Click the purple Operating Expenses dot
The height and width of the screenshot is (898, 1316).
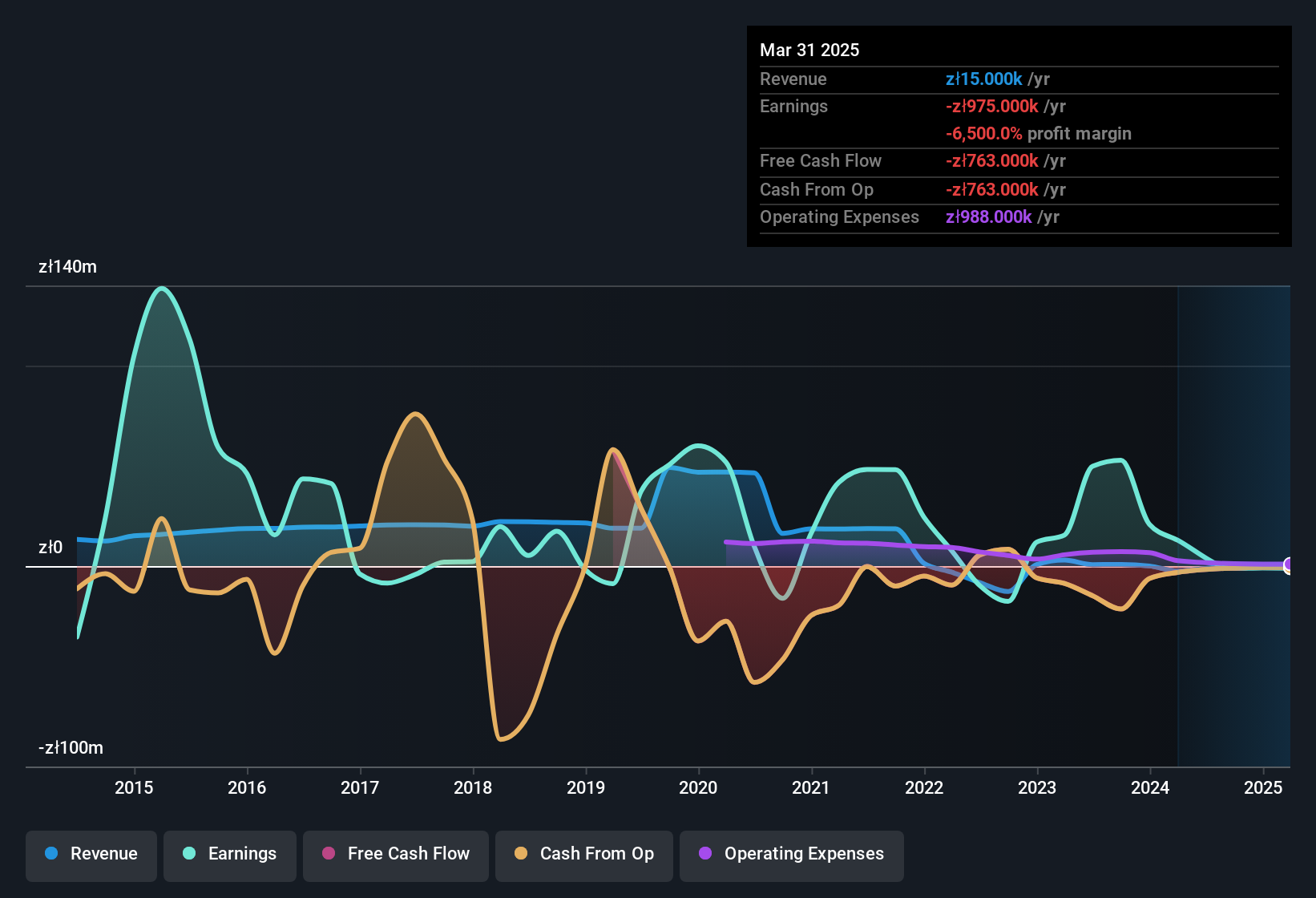[x=705, y=853]
